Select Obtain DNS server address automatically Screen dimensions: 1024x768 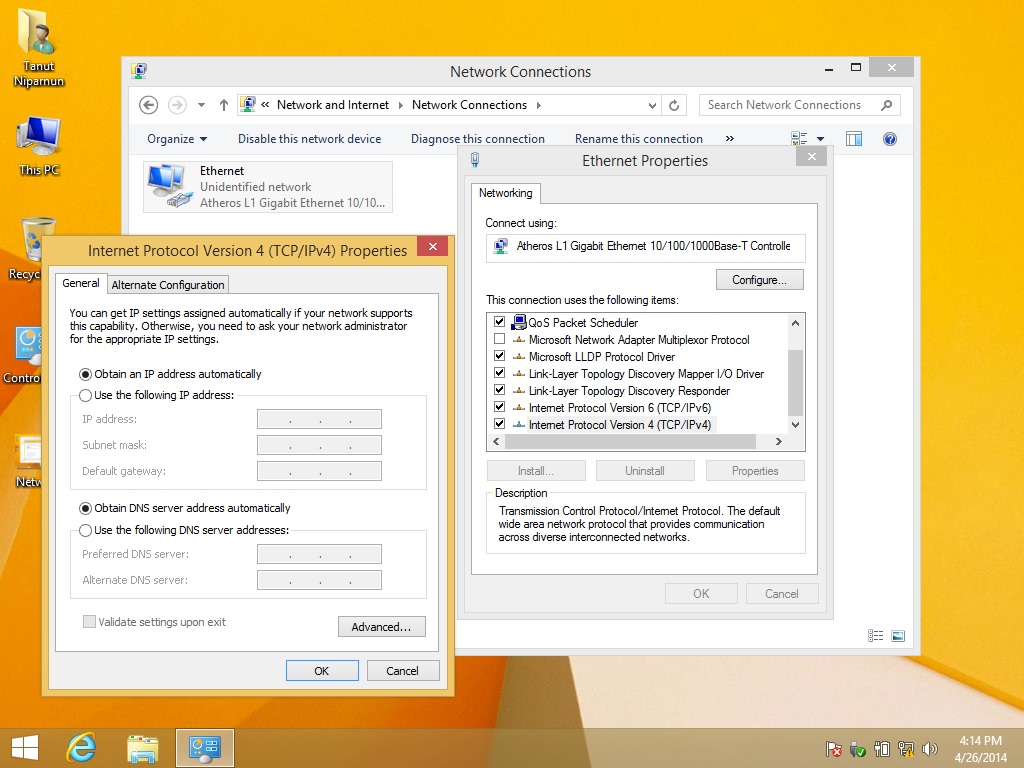(x=86, y=509)
